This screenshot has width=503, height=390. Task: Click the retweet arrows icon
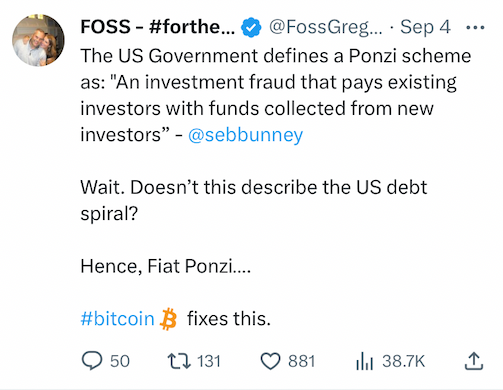pyautogui.click(x=179, y=361)
